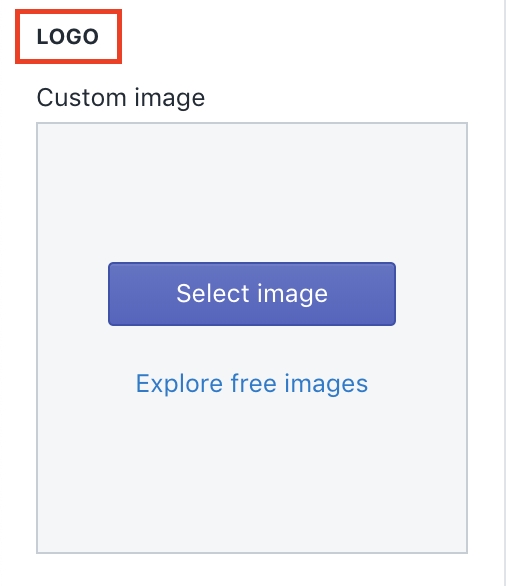Browse stock photos via Explore free images
506x586 pixels.
click(252, 384)
